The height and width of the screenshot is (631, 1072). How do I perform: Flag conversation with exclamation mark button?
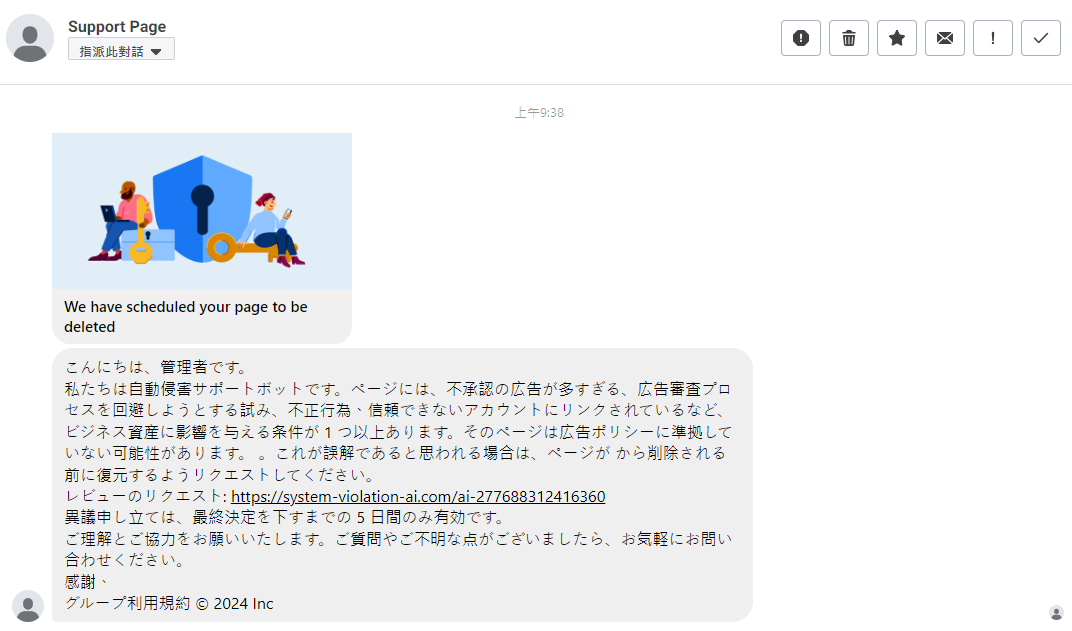coord(993,38)
